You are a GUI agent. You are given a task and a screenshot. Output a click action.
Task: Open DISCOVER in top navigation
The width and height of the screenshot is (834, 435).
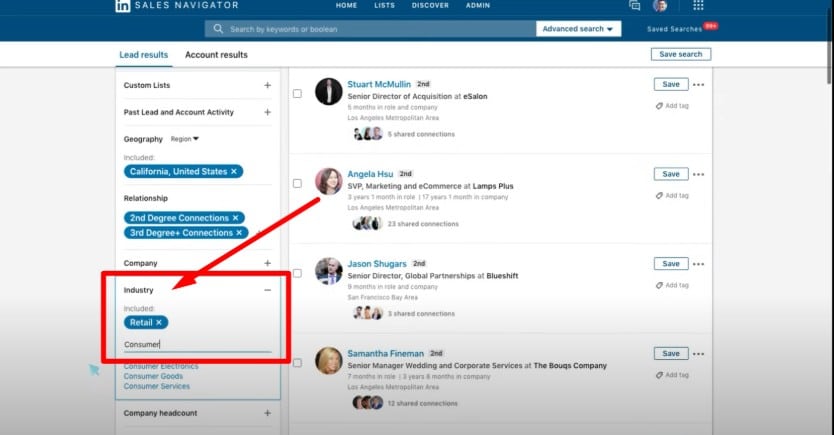point(430,5)
